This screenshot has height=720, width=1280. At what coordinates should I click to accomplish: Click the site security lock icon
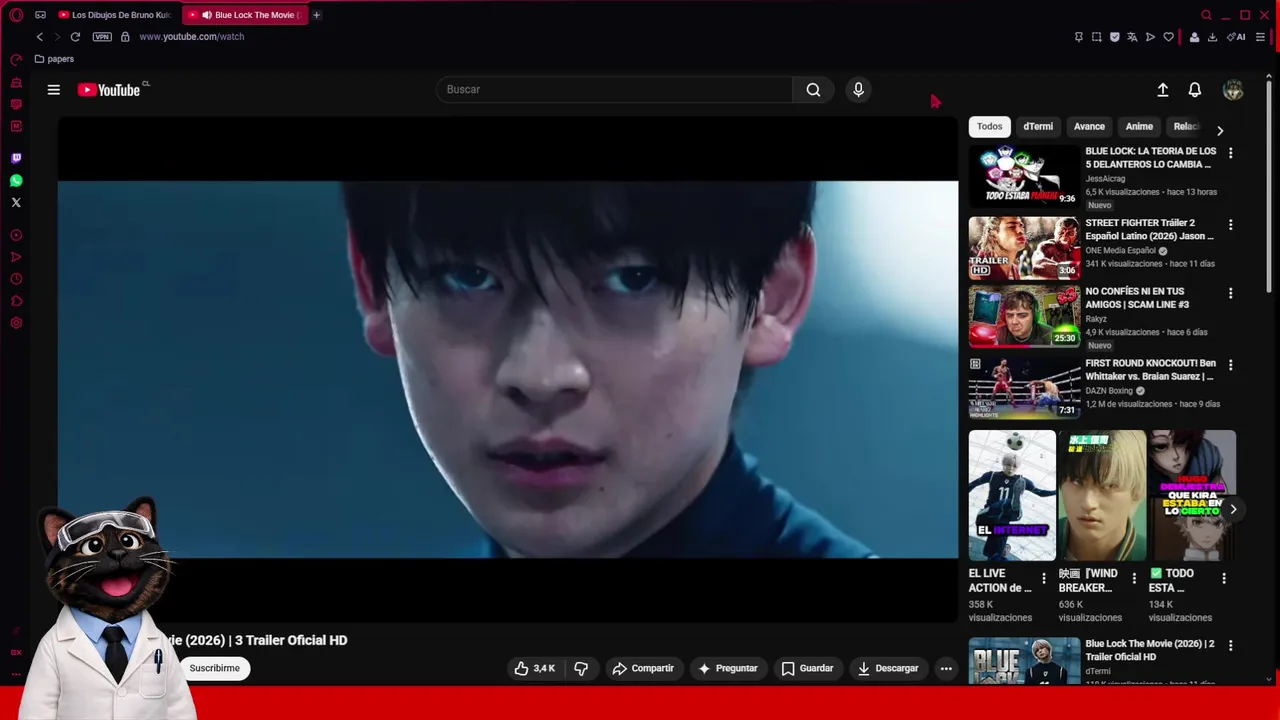point(125,37)
